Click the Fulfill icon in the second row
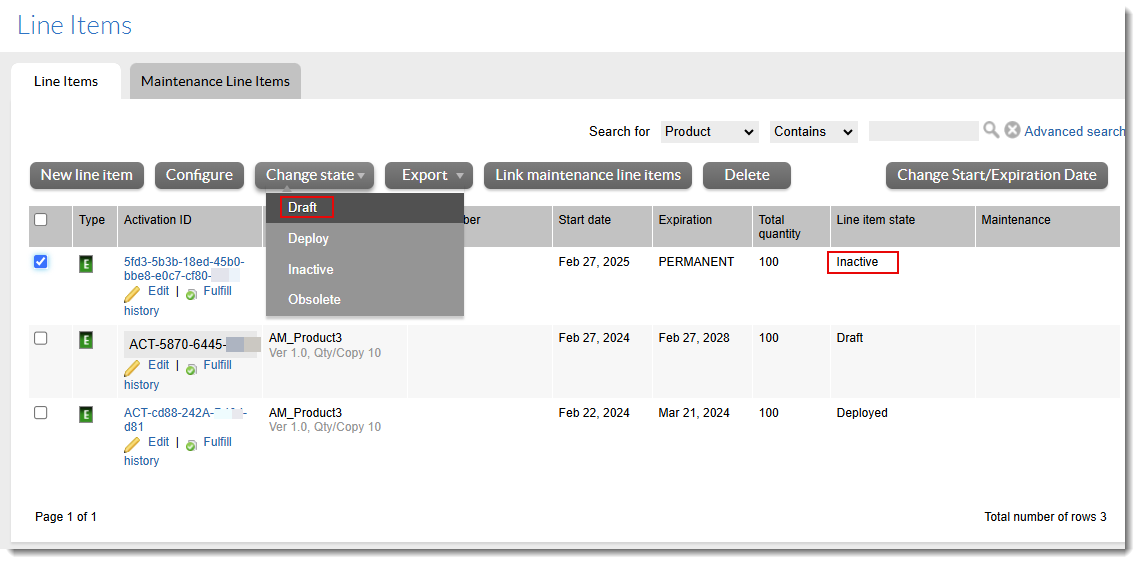Viewport: 1140px width, 564px height. [191, 368]
